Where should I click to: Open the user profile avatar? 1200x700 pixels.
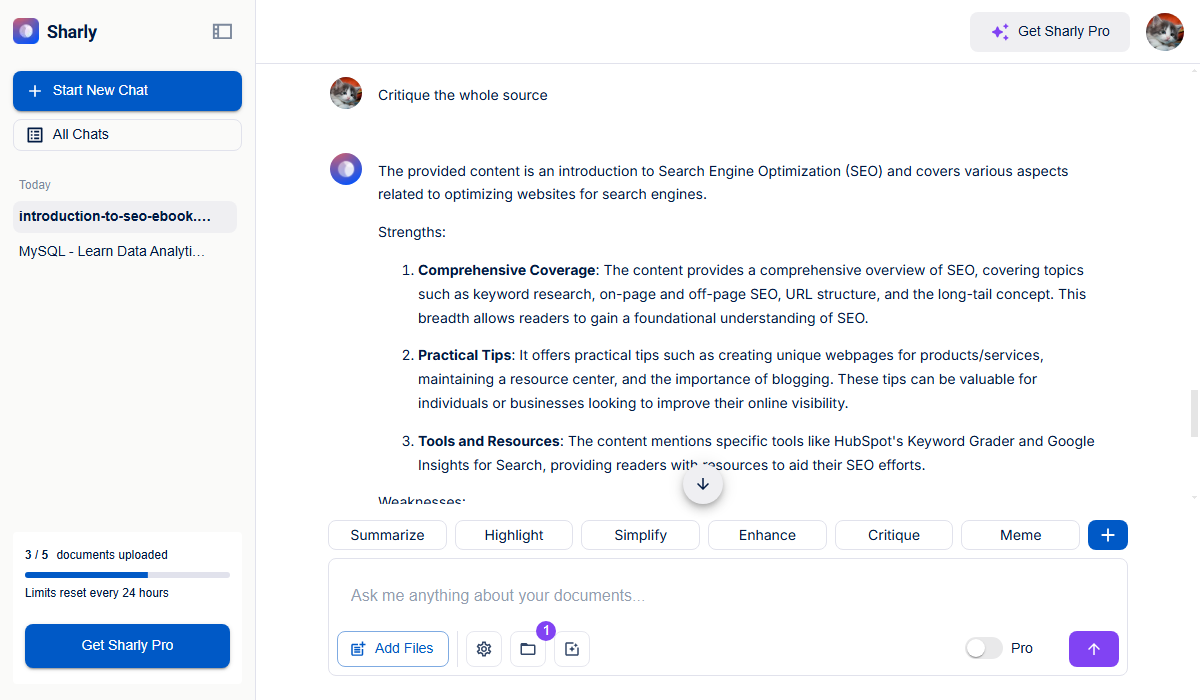(x=1164, y=32)
